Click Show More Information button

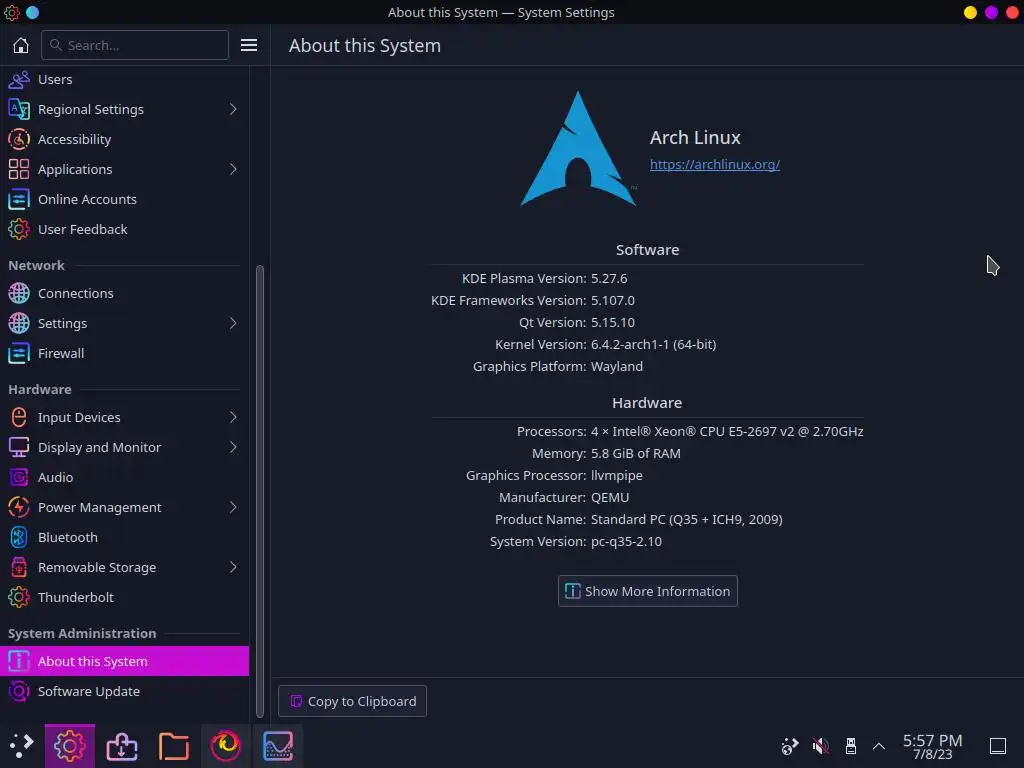click(647, 591)
